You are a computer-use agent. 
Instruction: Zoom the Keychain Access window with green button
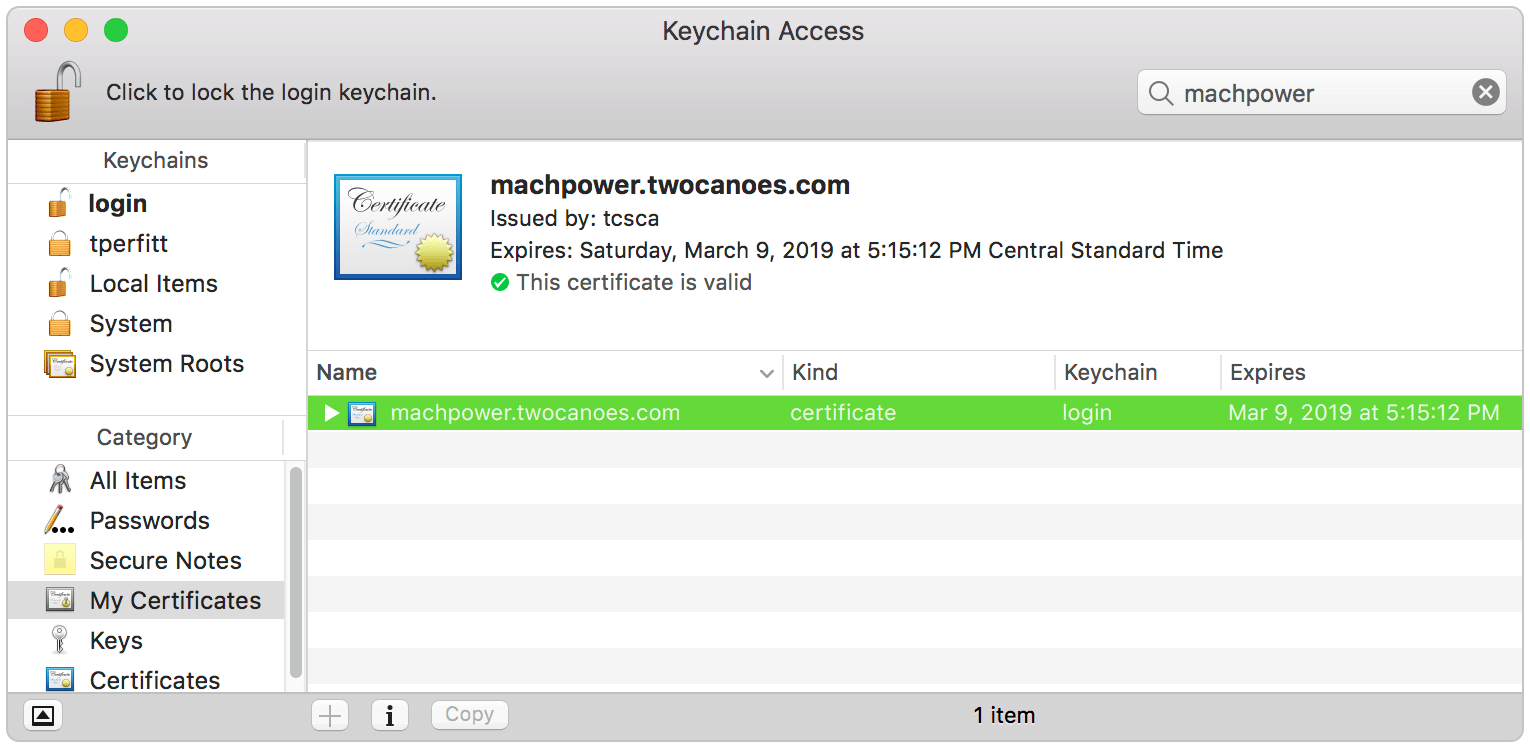pyautogui.click(x=116, y=31)
